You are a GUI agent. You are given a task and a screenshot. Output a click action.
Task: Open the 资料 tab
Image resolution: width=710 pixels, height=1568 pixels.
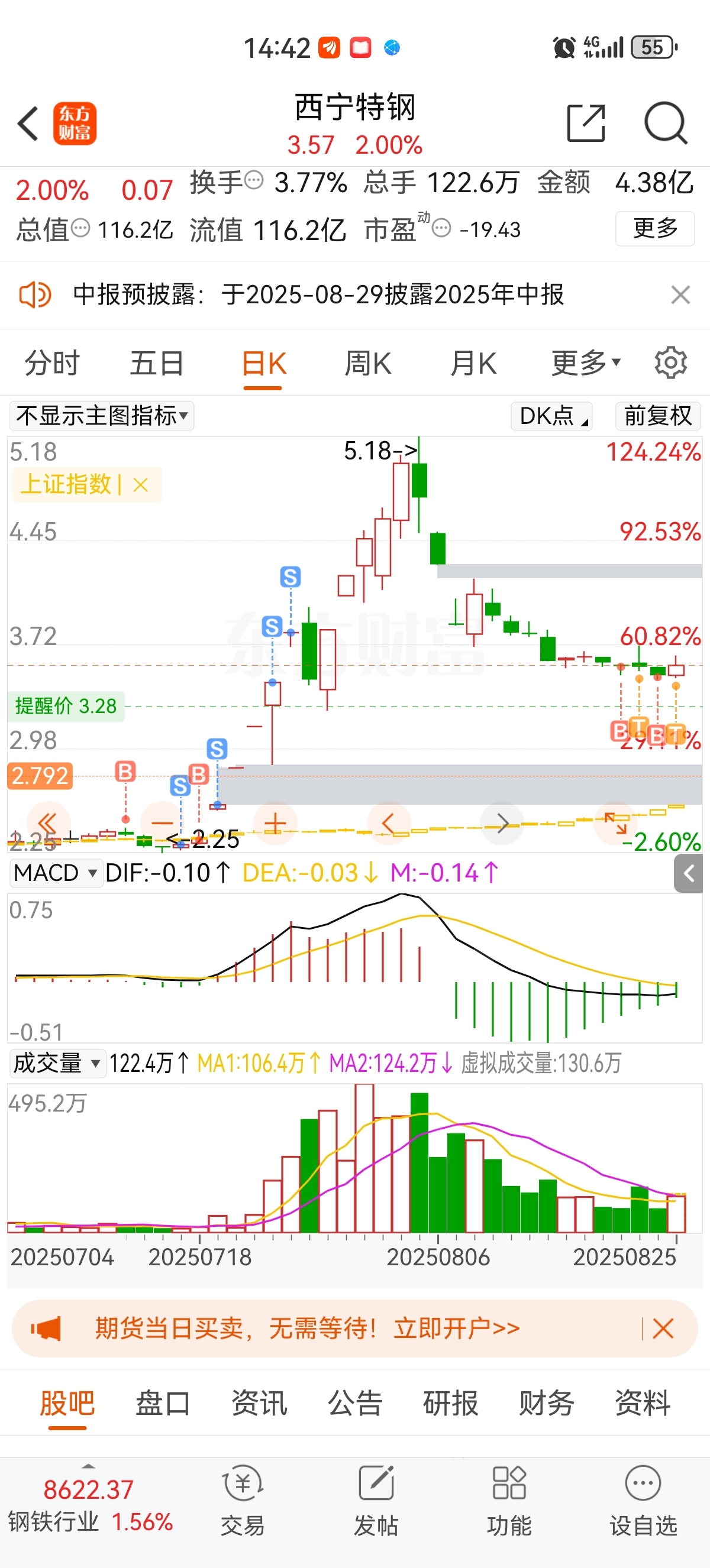643,1404
